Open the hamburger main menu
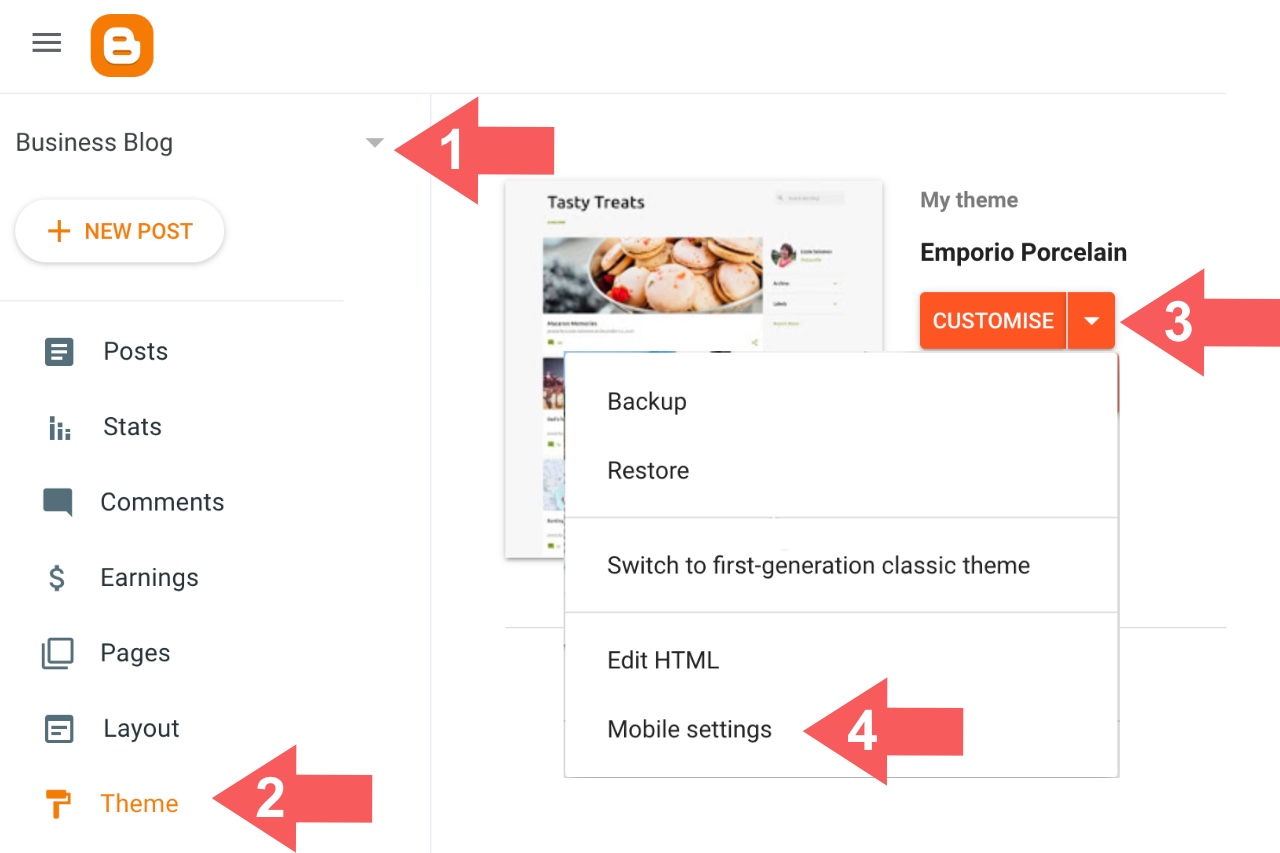Screen dimensions: 1280x853 click(x=46, y=43)
